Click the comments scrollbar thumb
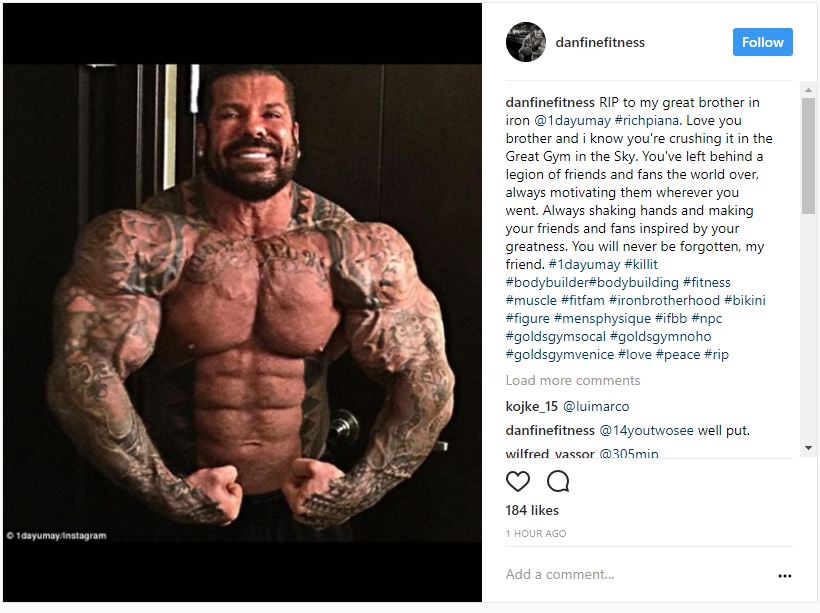This screenshot has height=613, width=820. click(808, 156)
